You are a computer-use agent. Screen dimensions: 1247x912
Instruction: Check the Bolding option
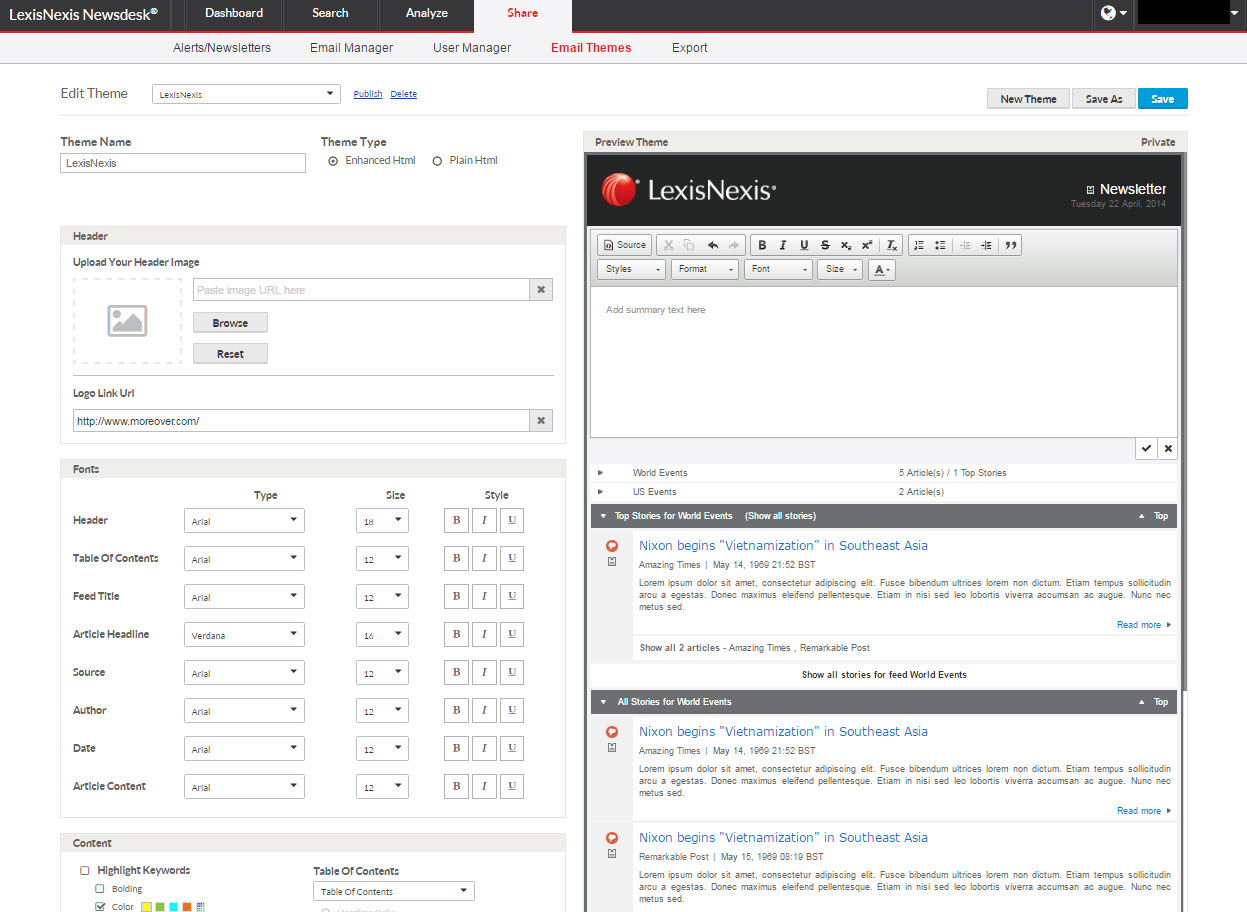(99, 888)
